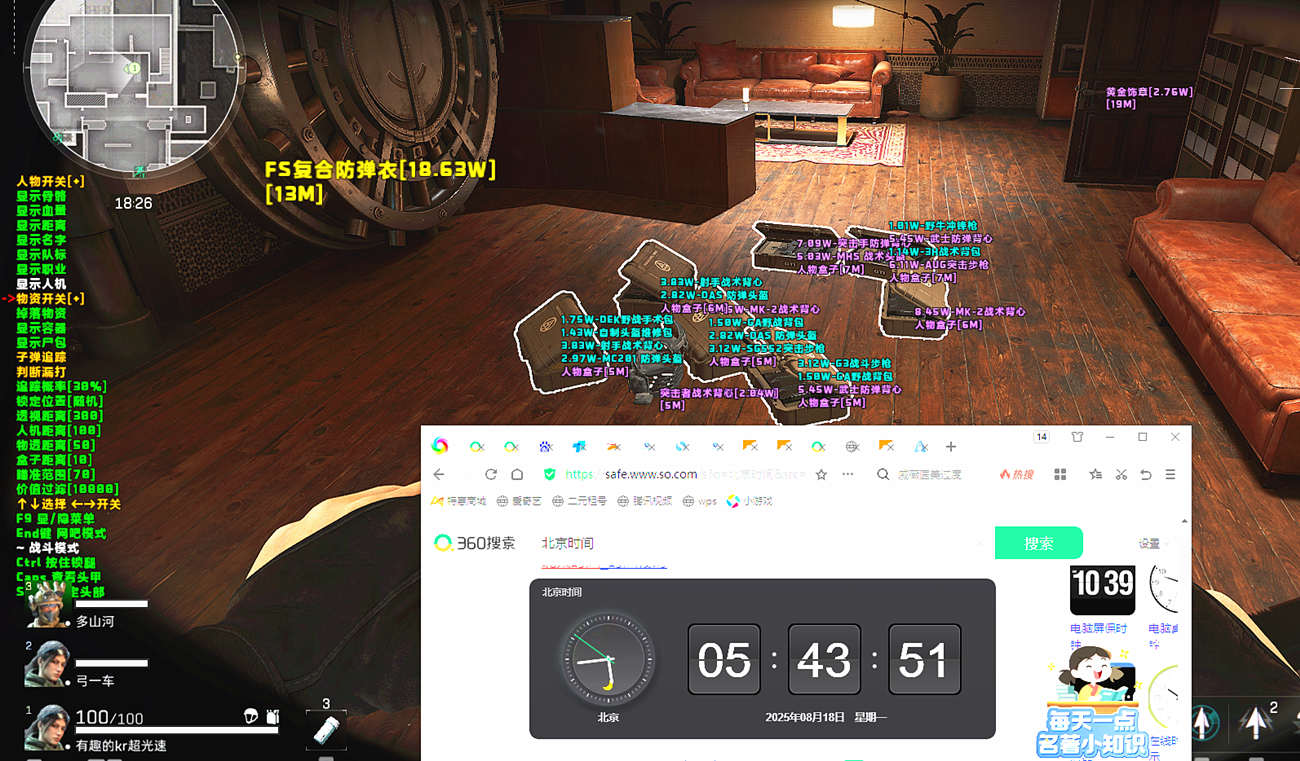The height and width of the screenshot is (761, 1300).
Task: Click the analog Beijing clock face
Action: (x=607, y=659)
